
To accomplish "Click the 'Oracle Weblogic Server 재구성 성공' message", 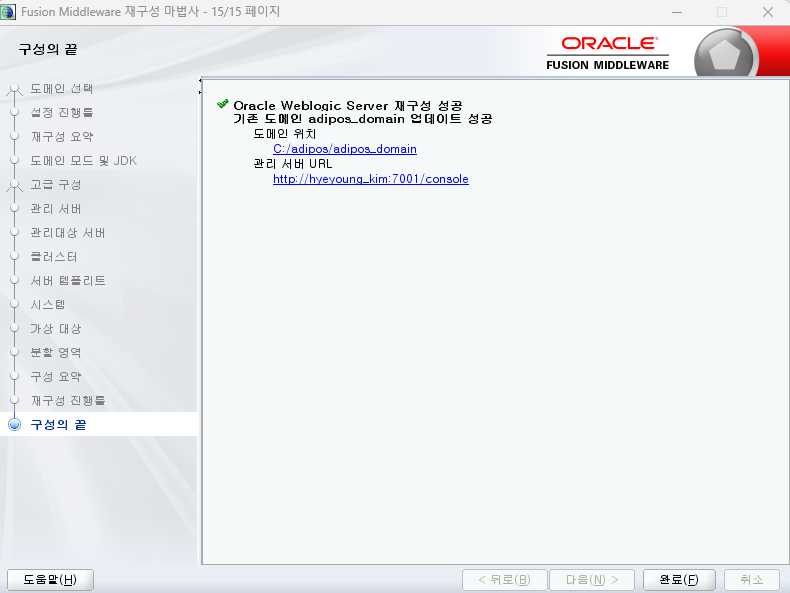I will (x=348, y=106).
